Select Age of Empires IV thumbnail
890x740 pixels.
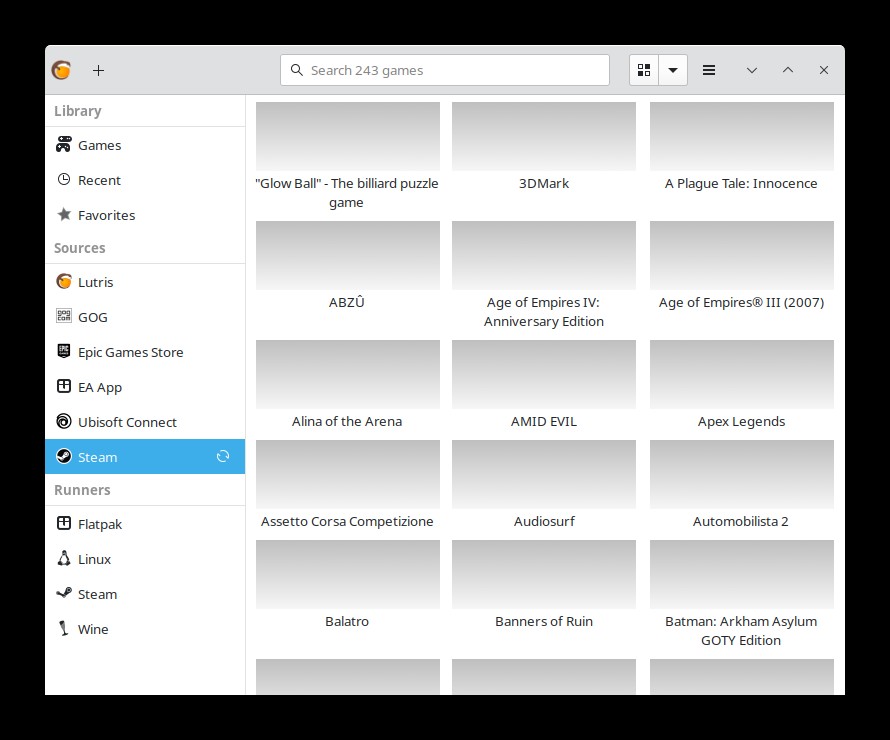point(544,255)
